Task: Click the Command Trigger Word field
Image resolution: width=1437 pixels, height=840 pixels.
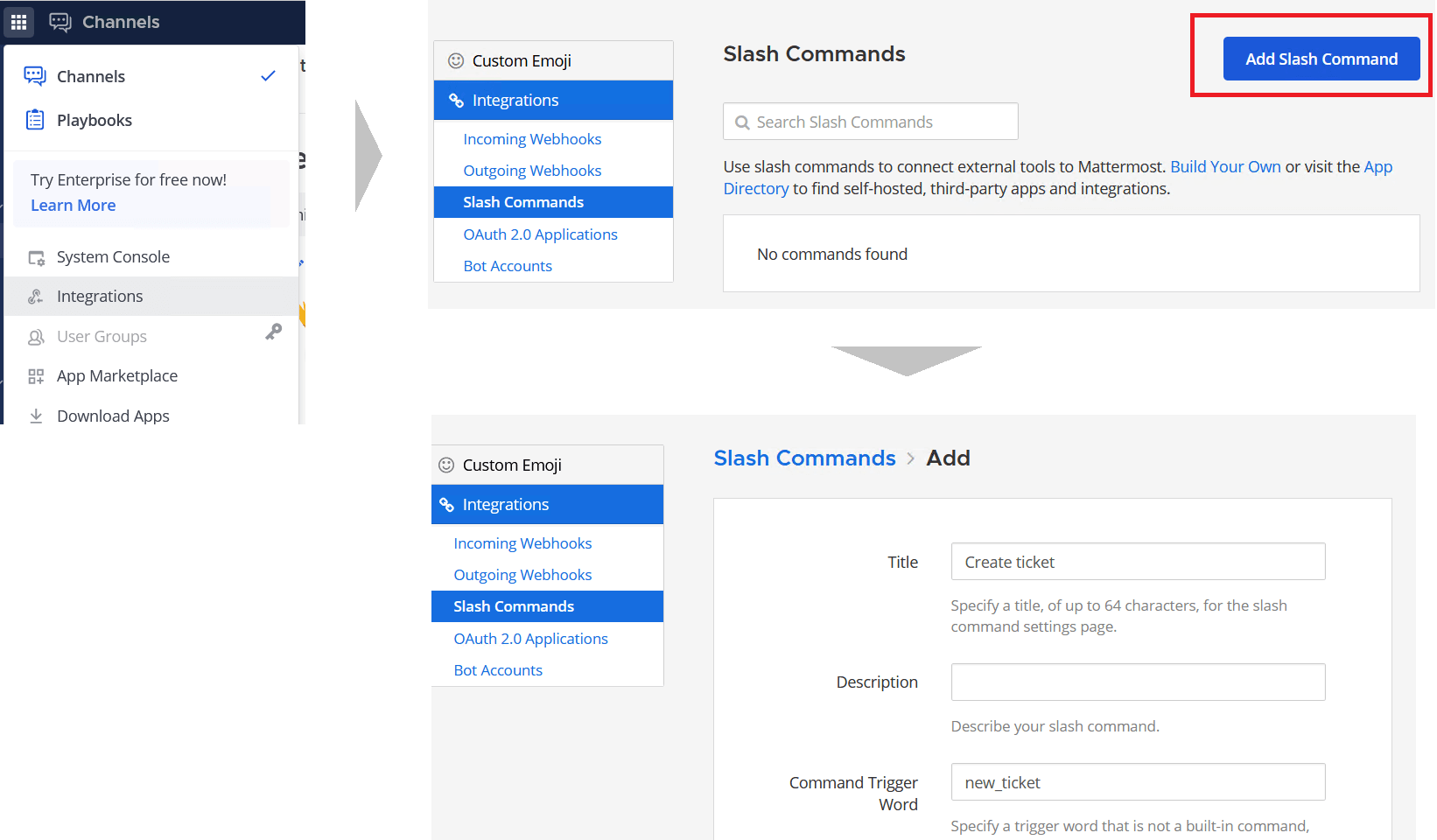Action: (x=1138, y=782)
